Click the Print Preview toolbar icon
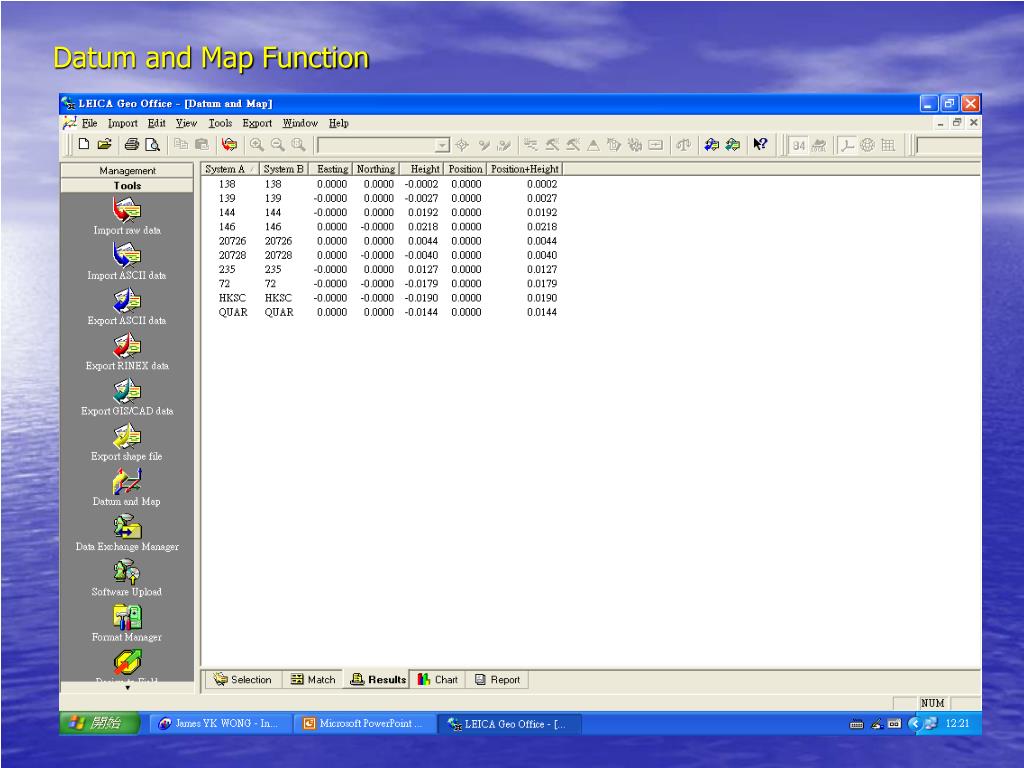Viewport: 1024px width, 768px height. tap(152, 144)
